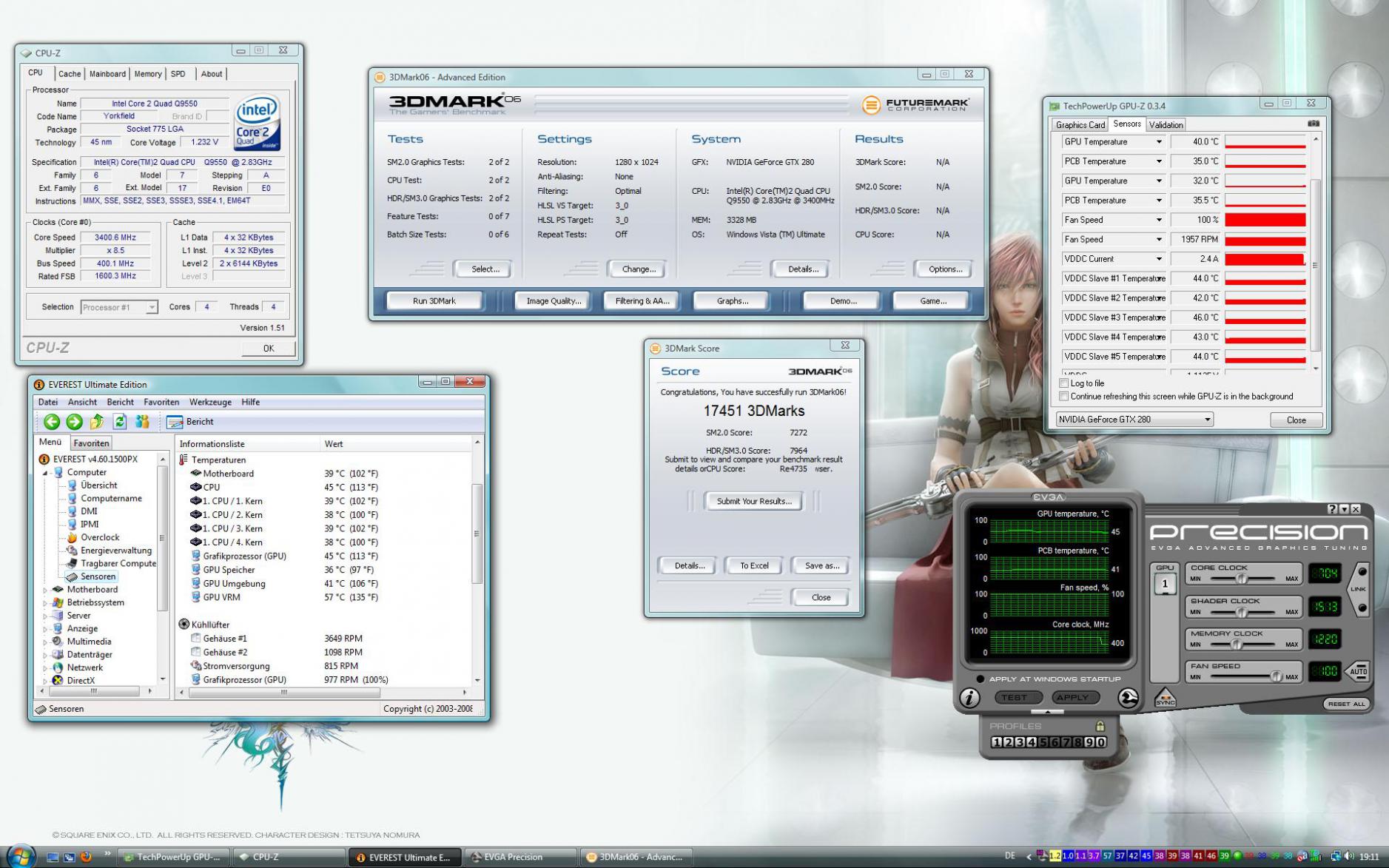1389x868 pixels.
Task: Open Image Quality settings in 3DMark06
Action: 554,301
